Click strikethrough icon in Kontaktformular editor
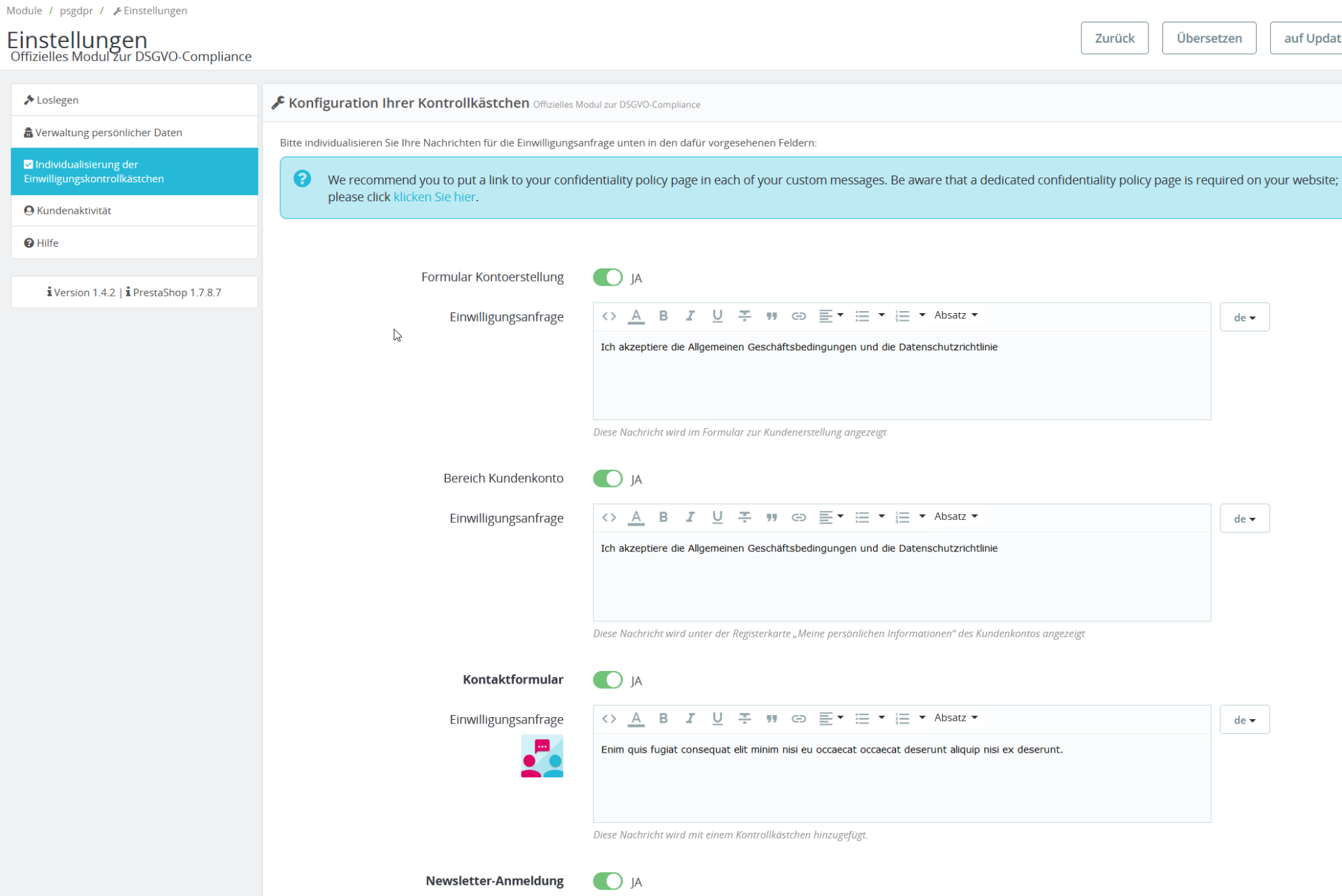Image resolution: width=1342 pixels, height=896 pixels. coord(744,718)
